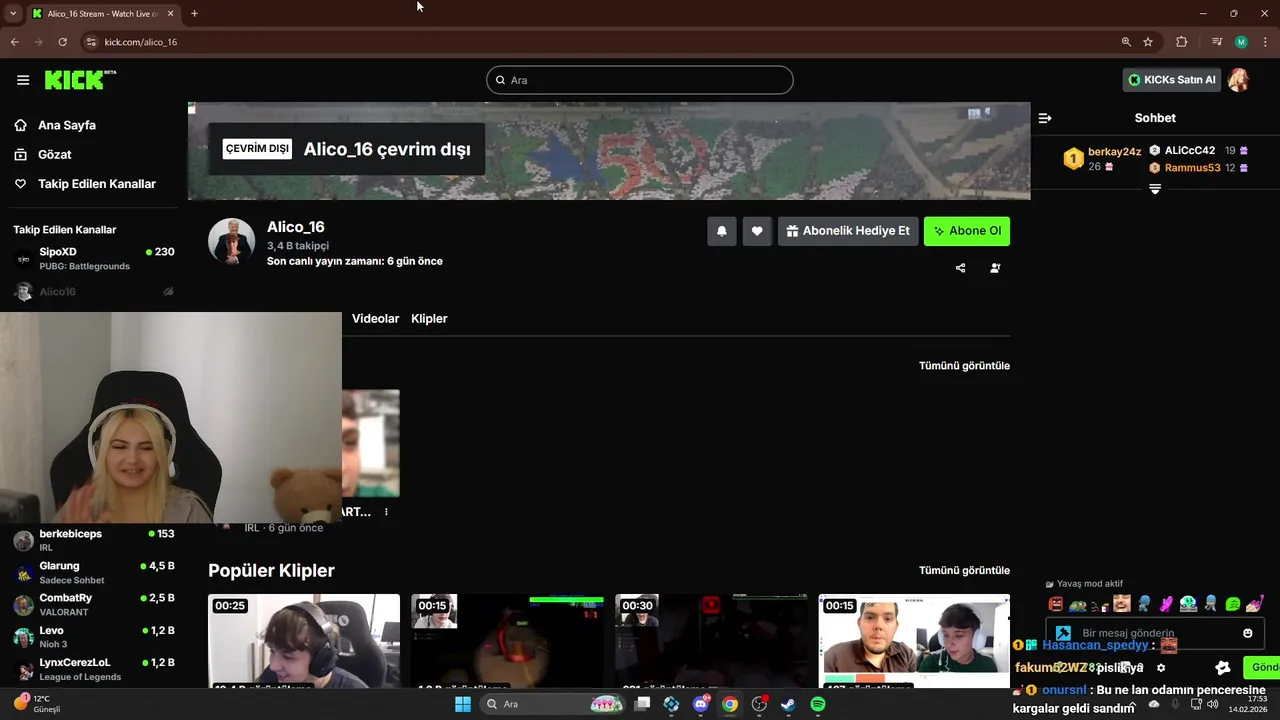The height and width of the screenshot is (720, 1280).
Task: Expand Chrome tab search dropdown
Action: [12, 14]
